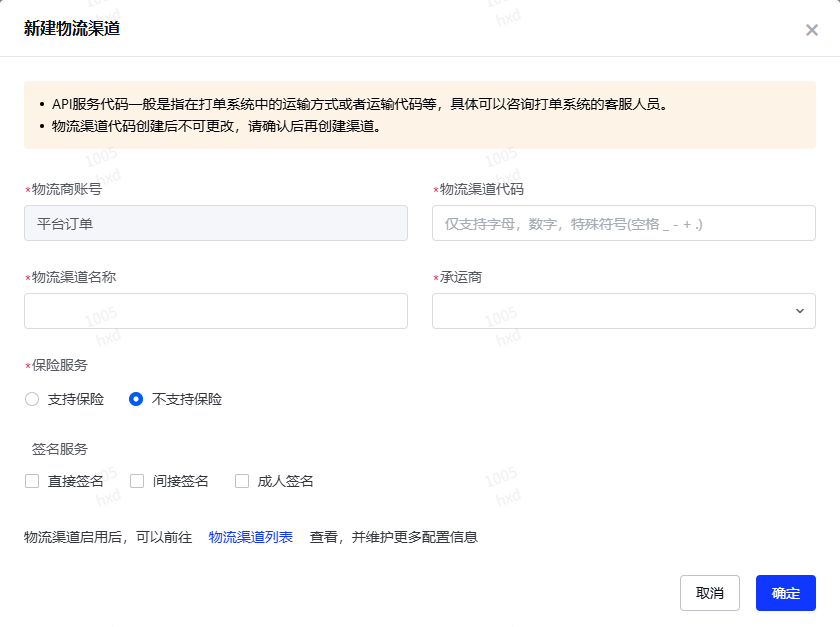
Task: Click the 签名服务 section label
Action: (59, 449)
